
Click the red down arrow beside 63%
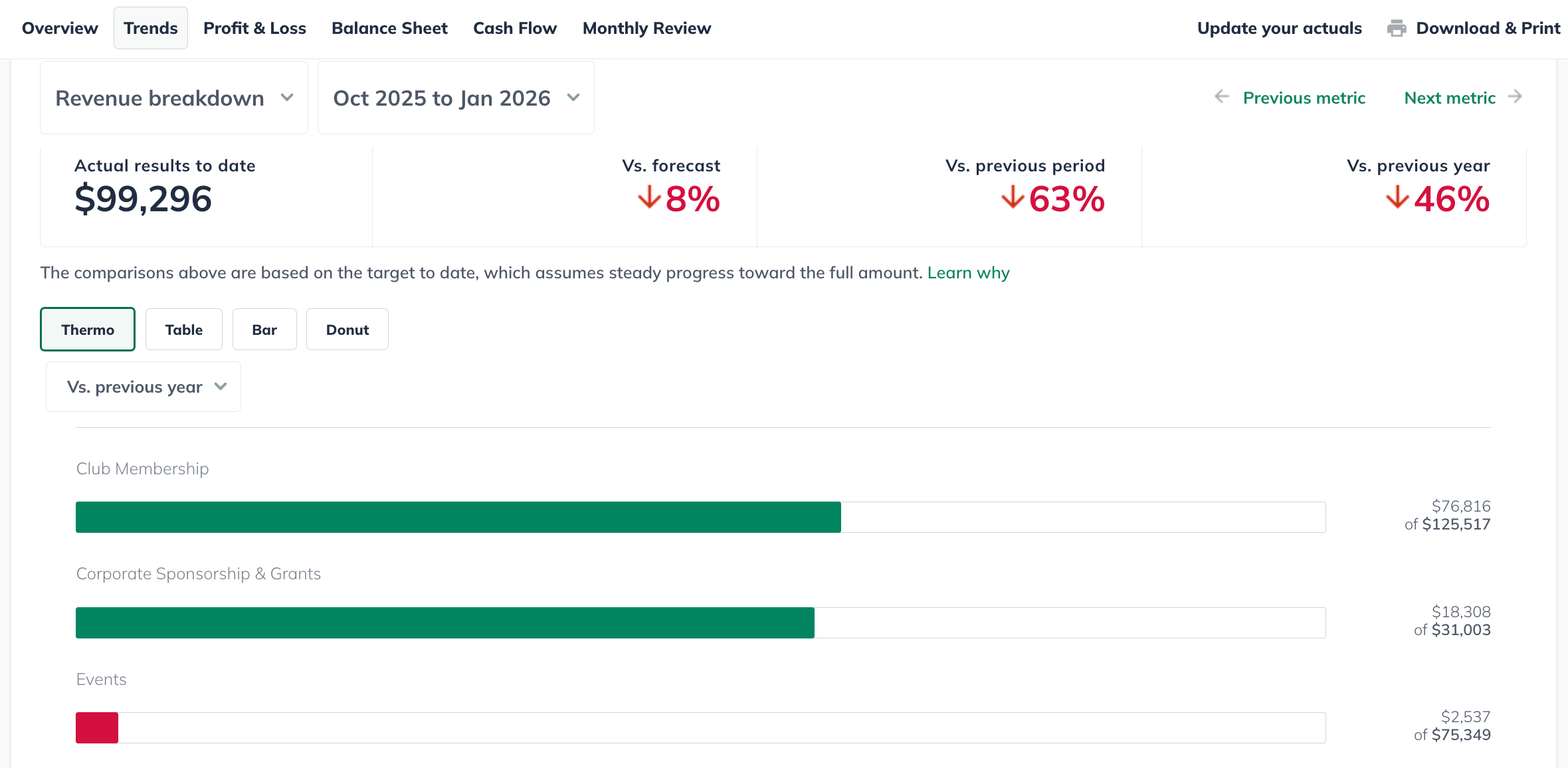point(1012,197)
